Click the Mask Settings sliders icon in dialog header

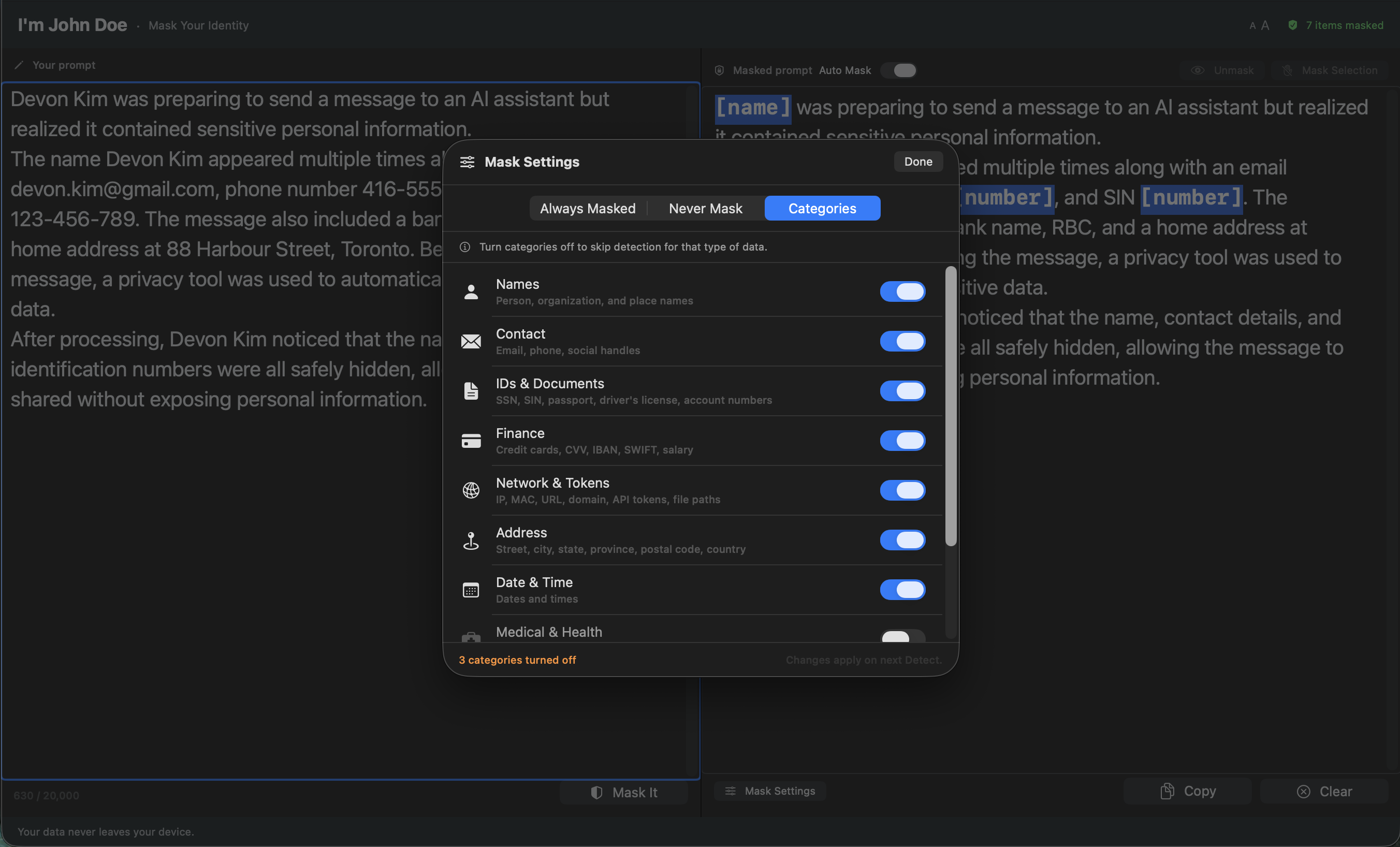pyautogui.click(x=467, y=162)
